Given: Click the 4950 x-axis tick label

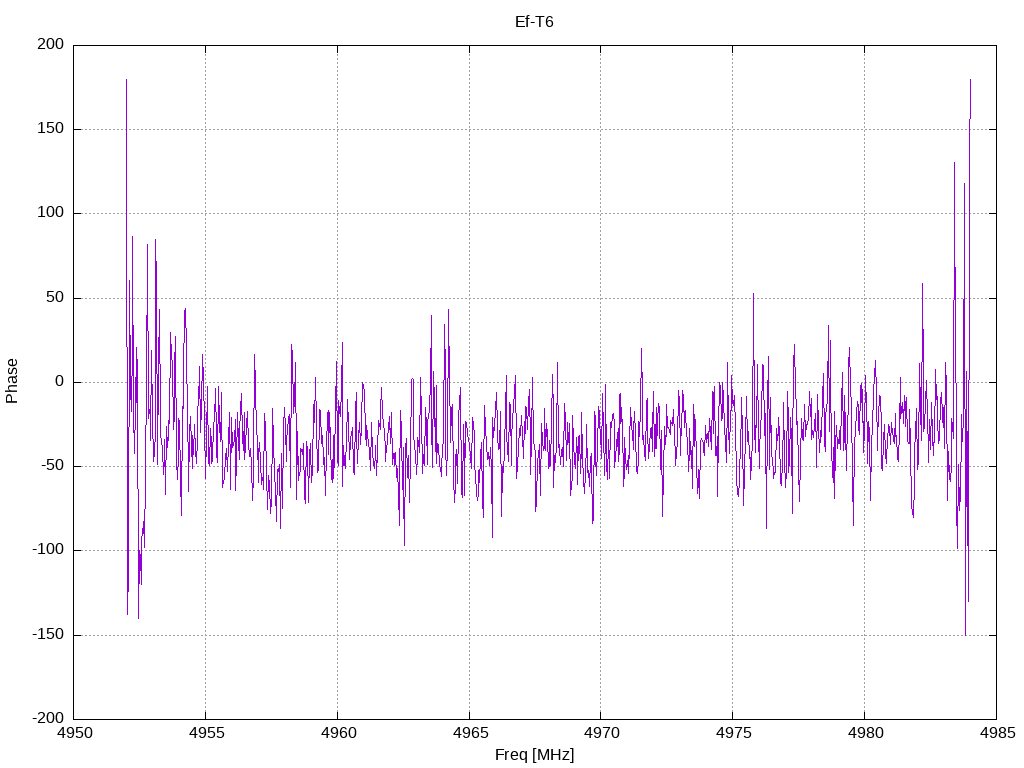Looking at the screenshot, I should 74,733.
